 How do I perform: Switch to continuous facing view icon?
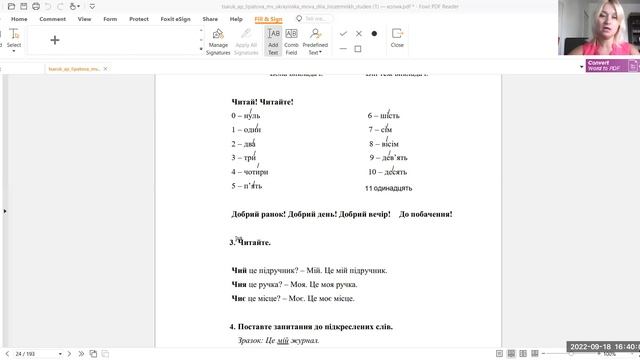[x=535, y=354]
